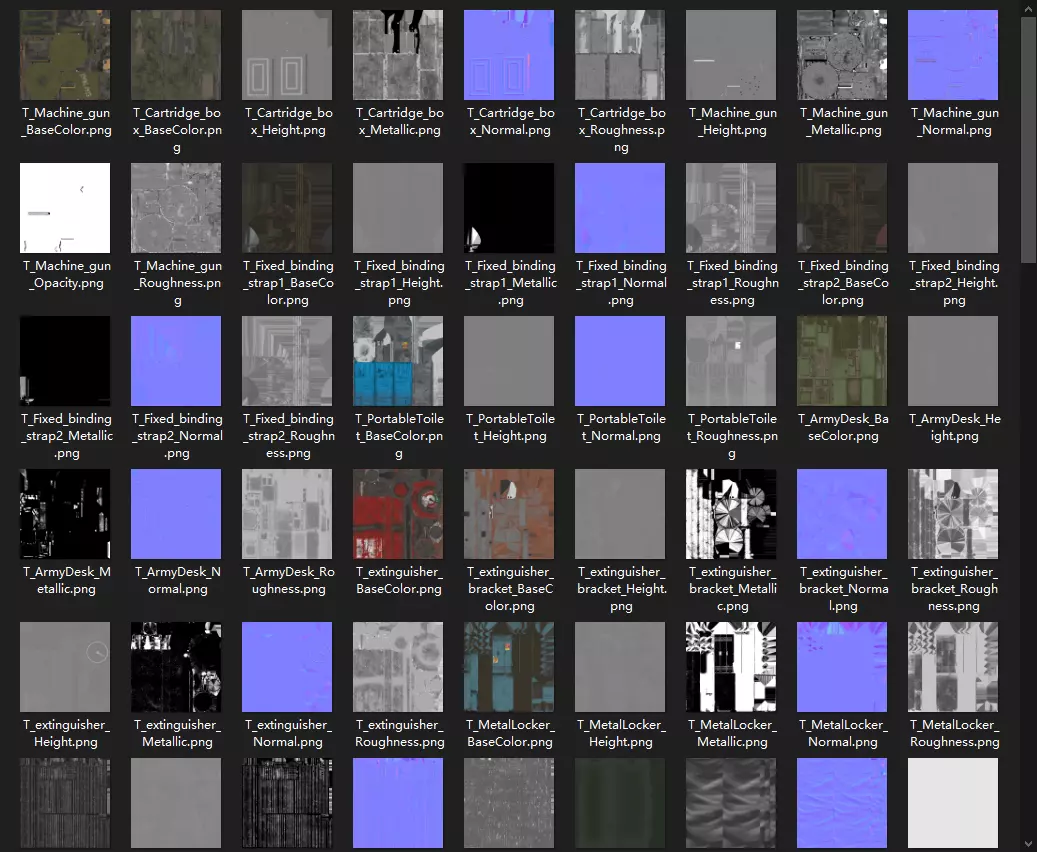Select the T_ArmyDesk_Normal.png thumbnail
This screenshot has height=852, width=1037.
(x=176, y=514)
